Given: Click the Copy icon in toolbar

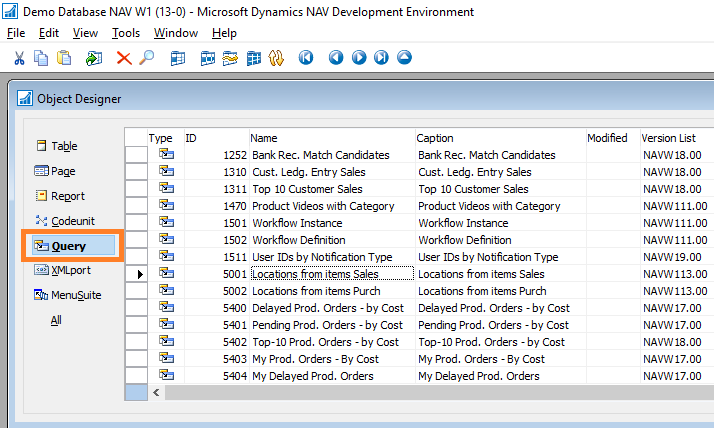Looking at the screenshot, I should [x=41, y=58].
